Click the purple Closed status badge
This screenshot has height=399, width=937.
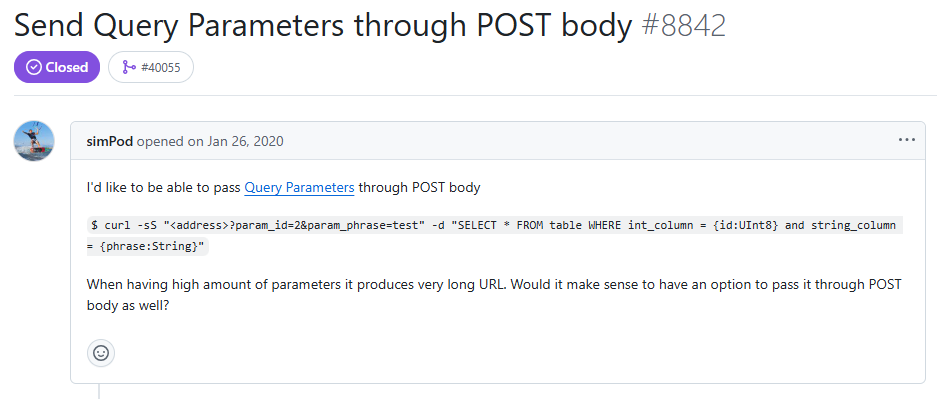57,67
